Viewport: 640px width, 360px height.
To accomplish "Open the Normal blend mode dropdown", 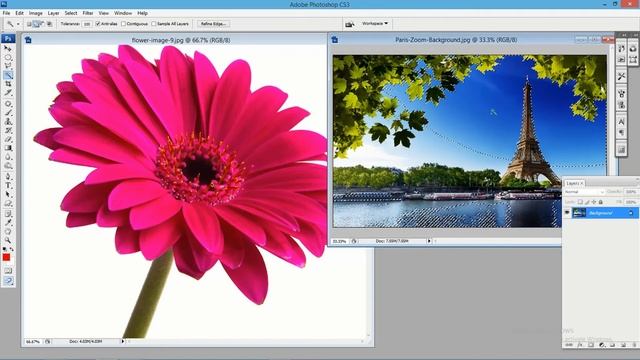I will (x=584, y=192).
